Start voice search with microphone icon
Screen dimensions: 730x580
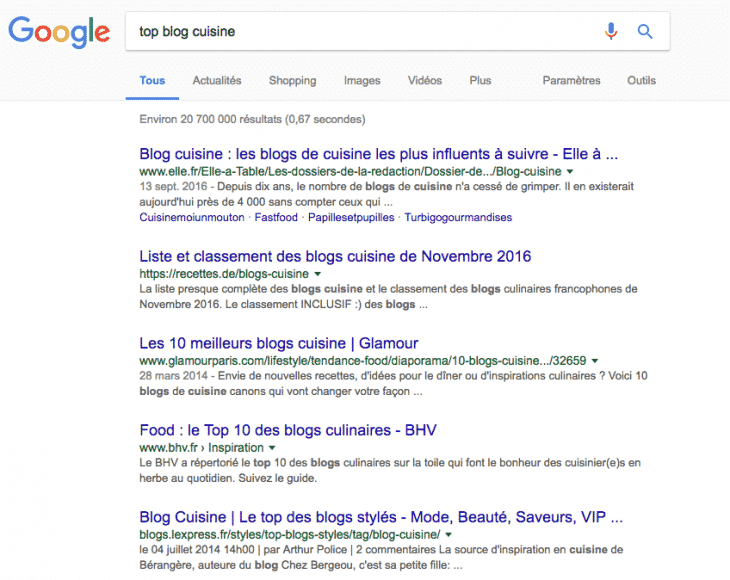(611, 31)
